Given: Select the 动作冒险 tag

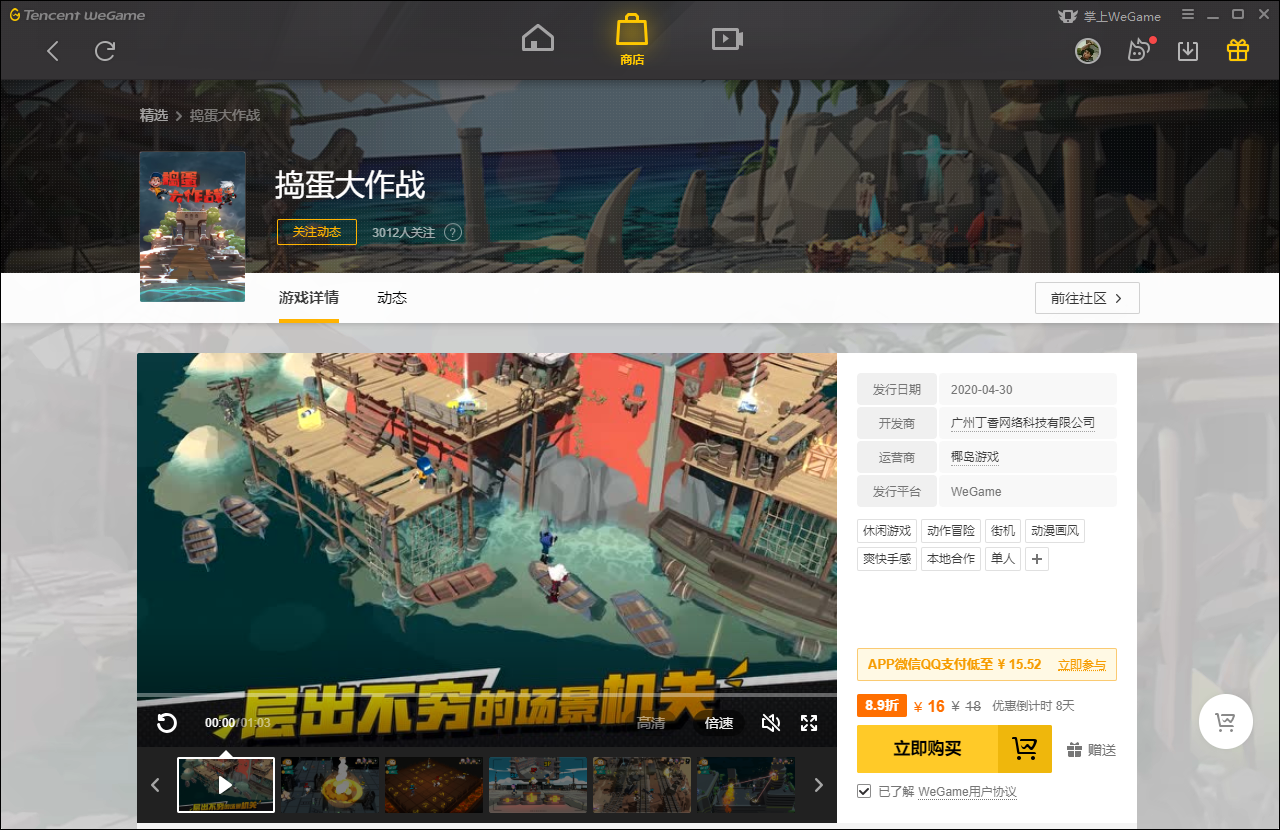Looking at the screenshot, I should pos(951,530).
